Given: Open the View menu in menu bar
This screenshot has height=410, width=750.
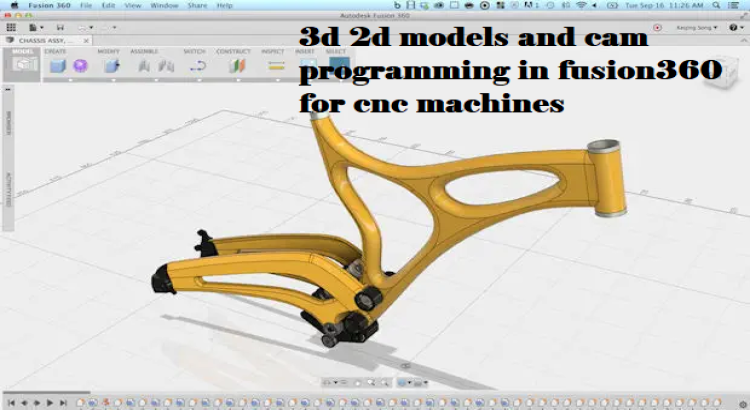Looking at the screenshot, I should pos(133,5).
